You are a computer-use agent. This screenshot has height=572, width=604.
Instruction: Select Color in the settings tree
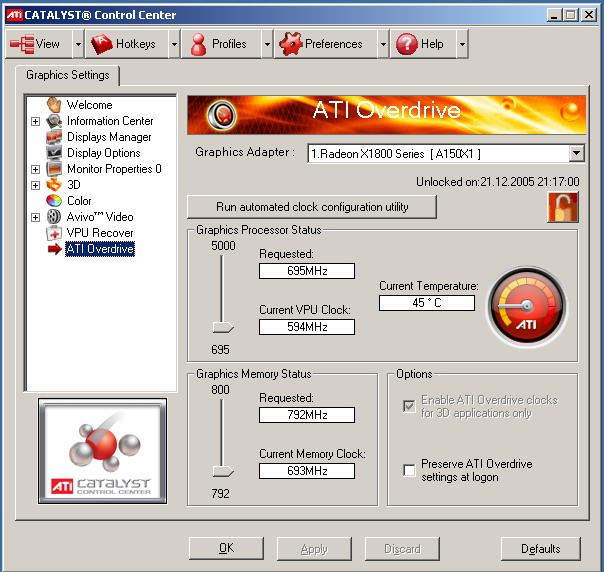point(79,201)
